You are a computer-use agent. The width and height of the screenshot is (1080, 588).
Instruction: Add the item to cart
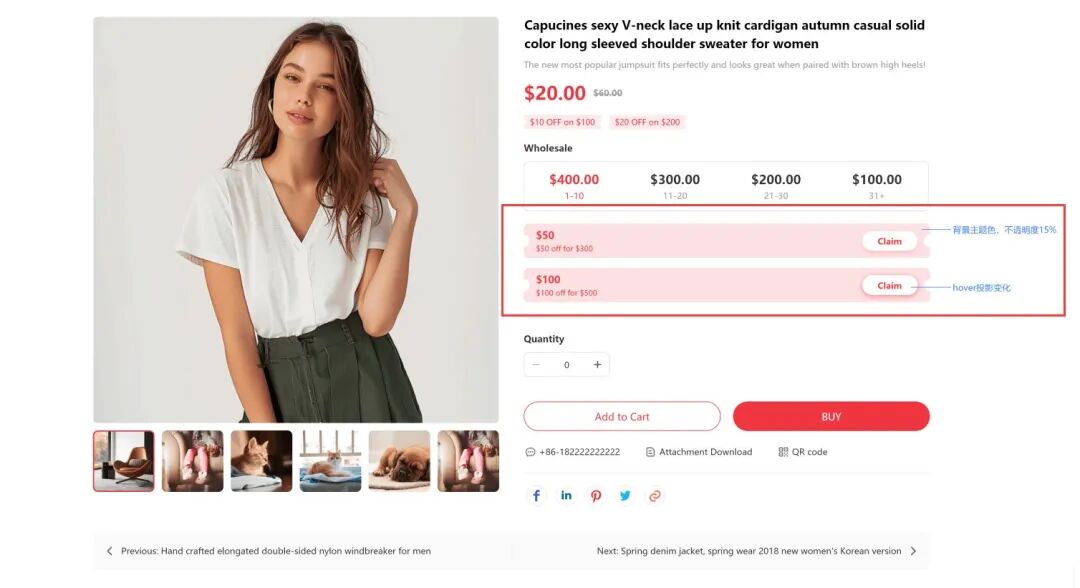coord(622,417)
